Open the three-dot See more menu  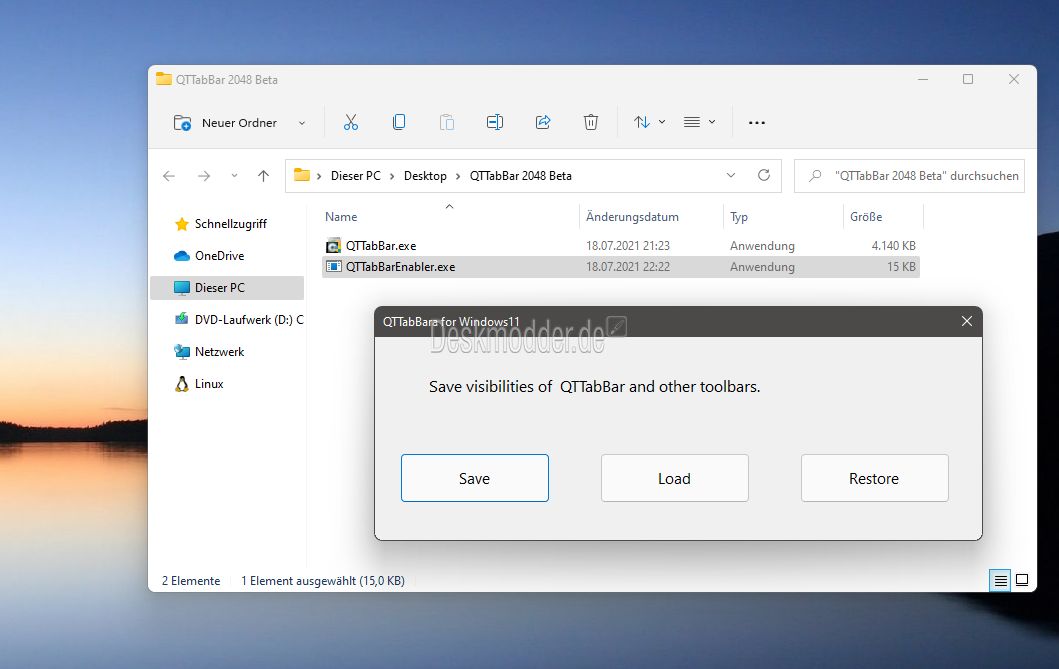pos(757,122)
